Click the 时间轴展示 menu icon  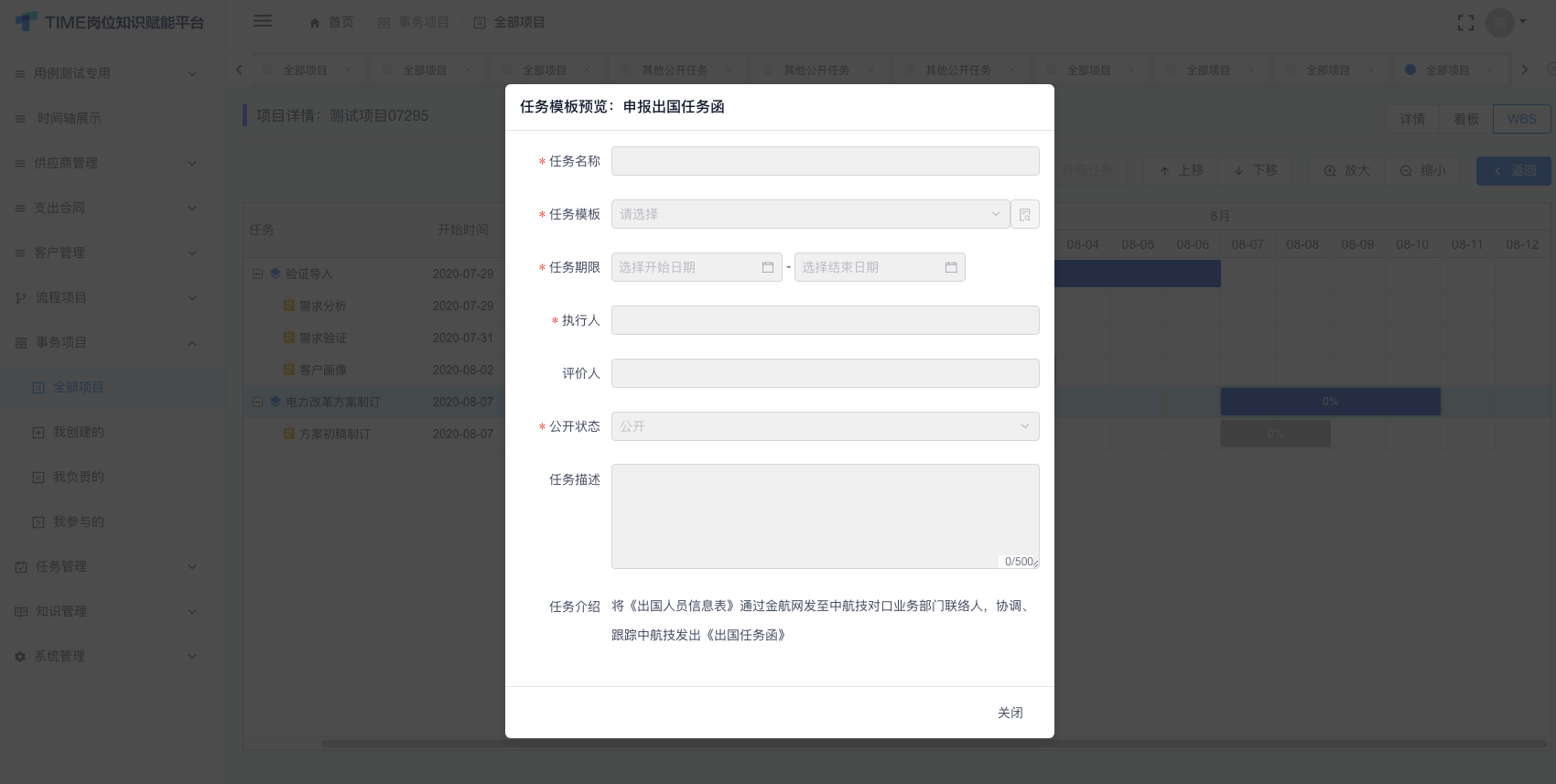pyautogui.click(x=20, y=118)
